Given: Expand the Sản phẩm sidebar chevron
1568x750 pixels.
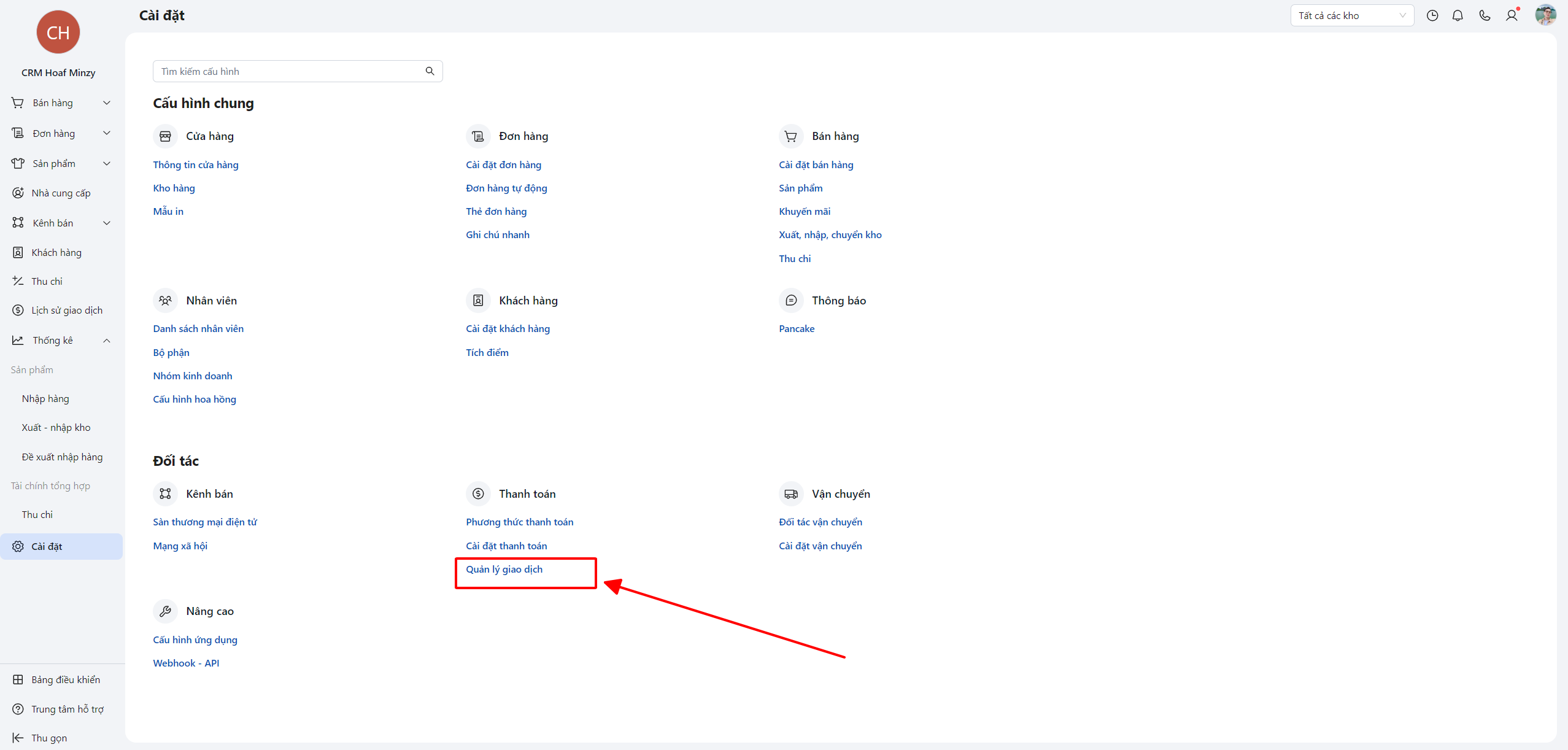Looking at the screenshot, I should click(107, 164).
